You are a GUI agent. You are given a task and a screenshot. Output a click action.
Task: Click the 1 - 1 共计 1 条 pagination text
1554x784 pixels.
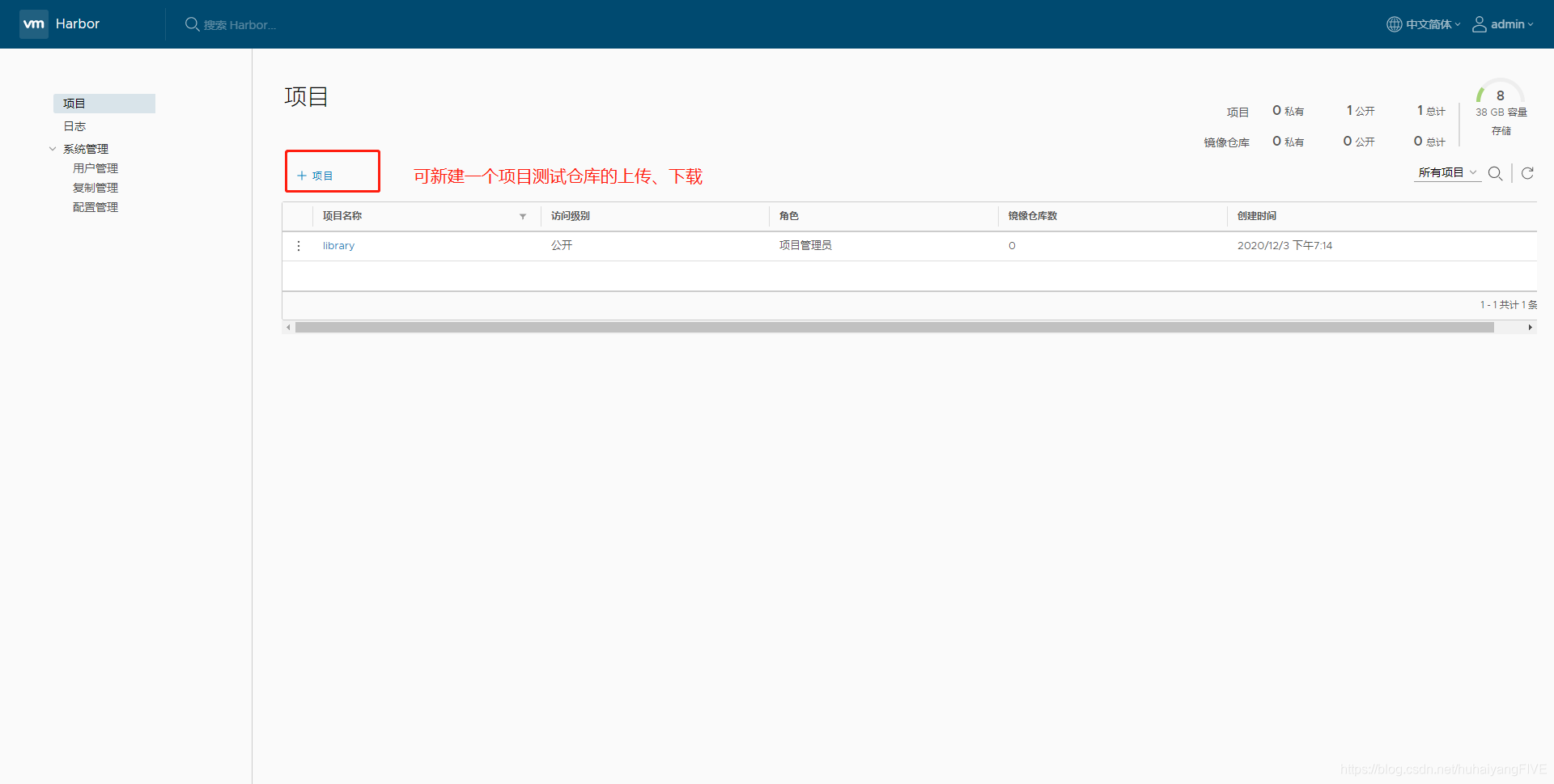1509,305
